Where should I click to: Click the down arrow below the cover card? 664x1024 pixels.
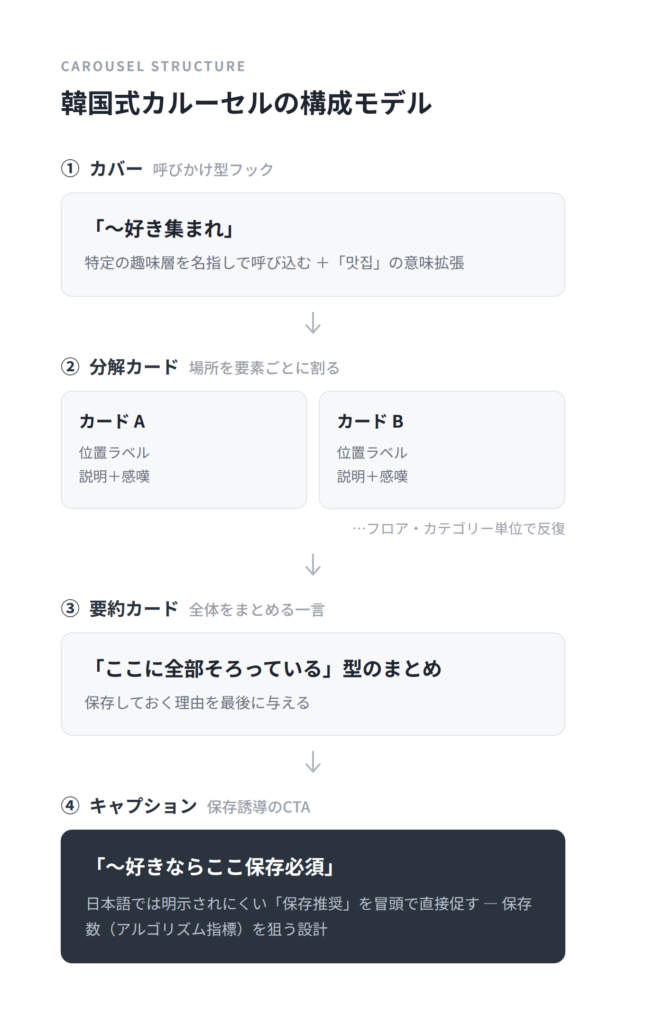(313, 323)
